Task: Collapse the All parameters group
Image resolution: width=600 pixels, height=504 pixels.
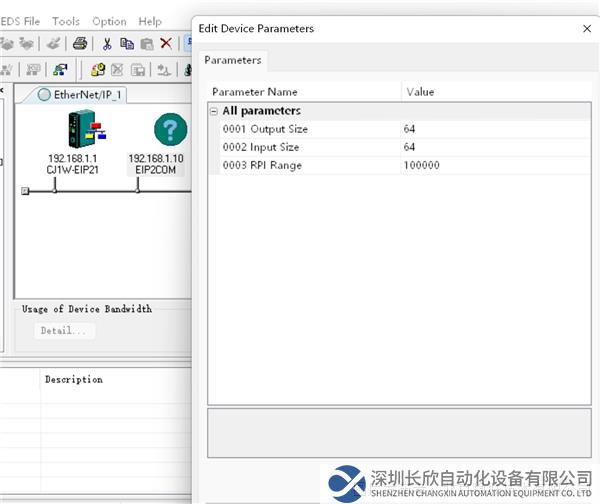Action: point(214,111)
